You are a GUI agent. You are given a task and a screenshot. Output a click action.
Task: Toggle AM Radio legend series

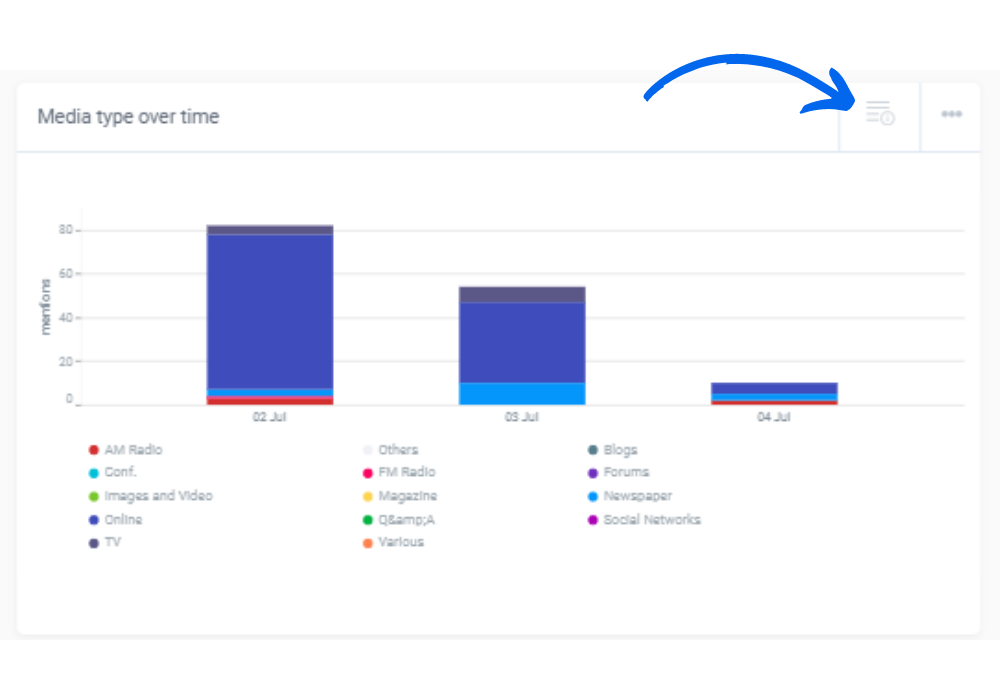126,450
